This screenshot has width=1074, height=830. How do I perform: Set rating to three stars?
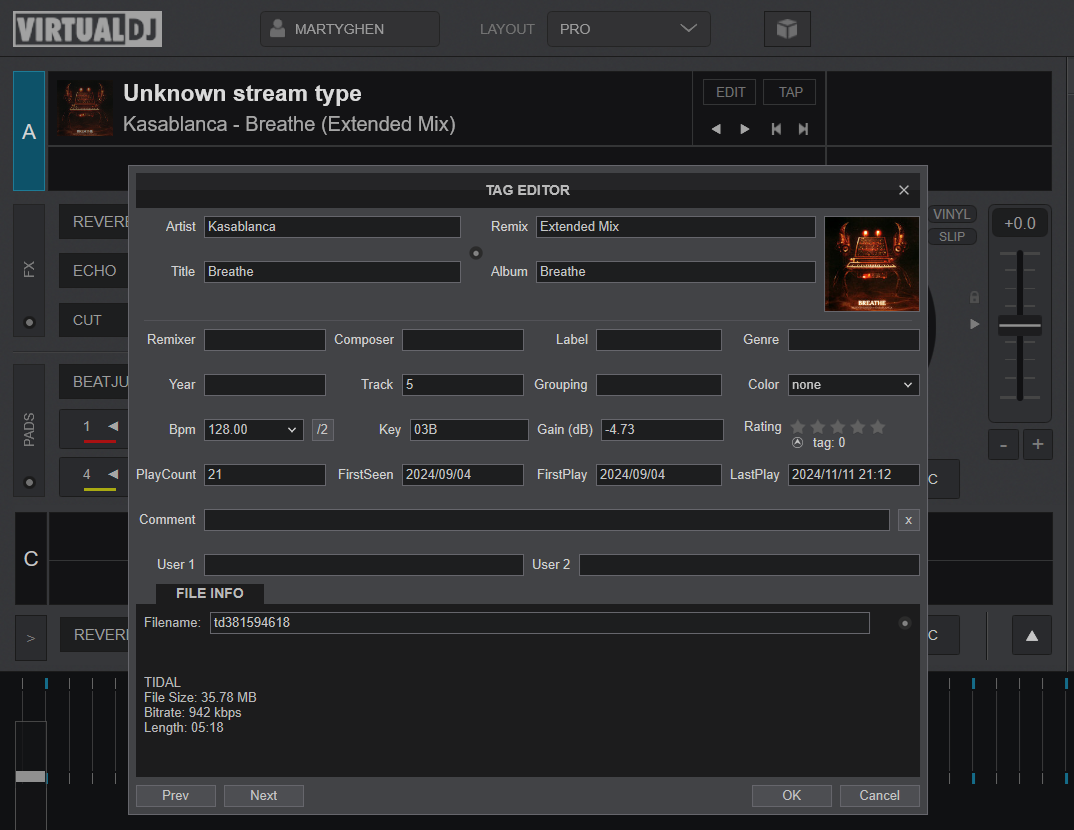(x=838, y=427)
